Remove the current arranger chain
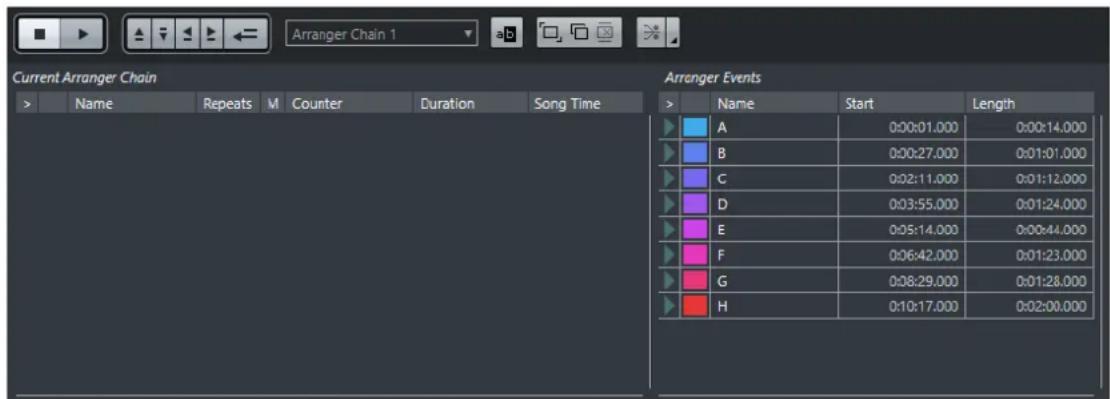This screenshot has height=399, width=1110. pyautogui.click(x=605, y=33)
